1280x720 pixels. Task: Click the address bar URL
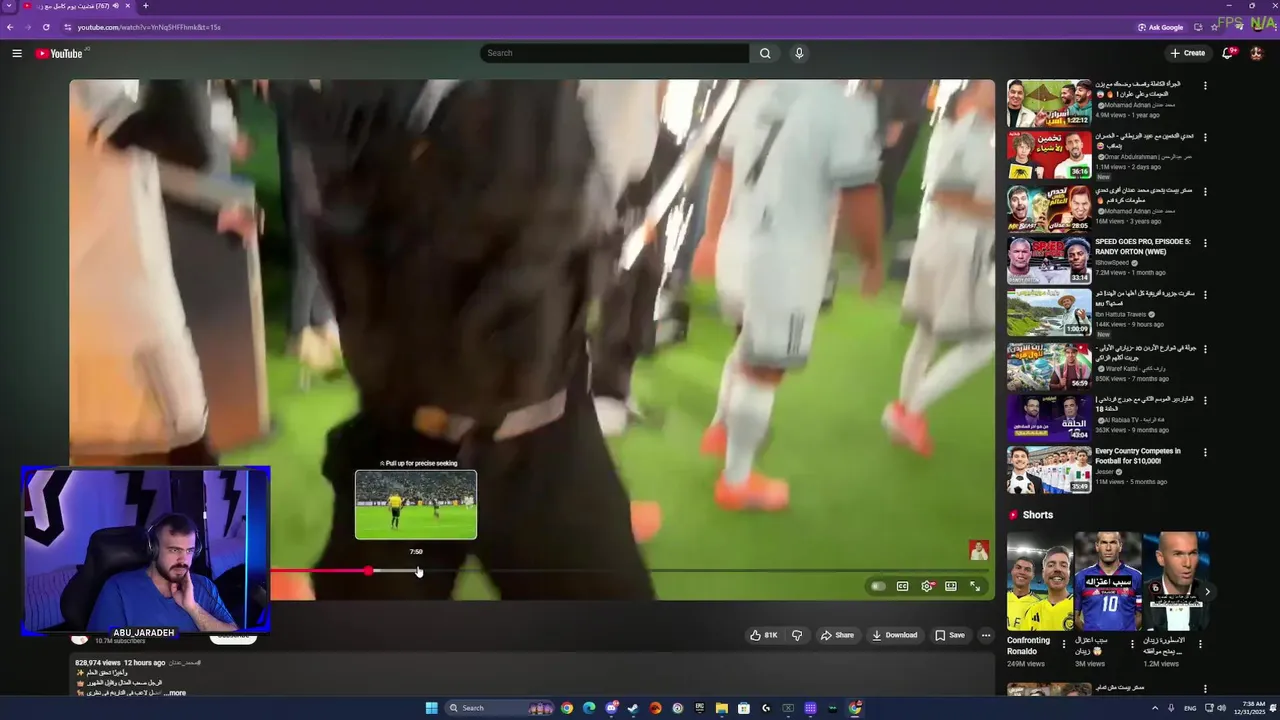click(x=150, y=27)
